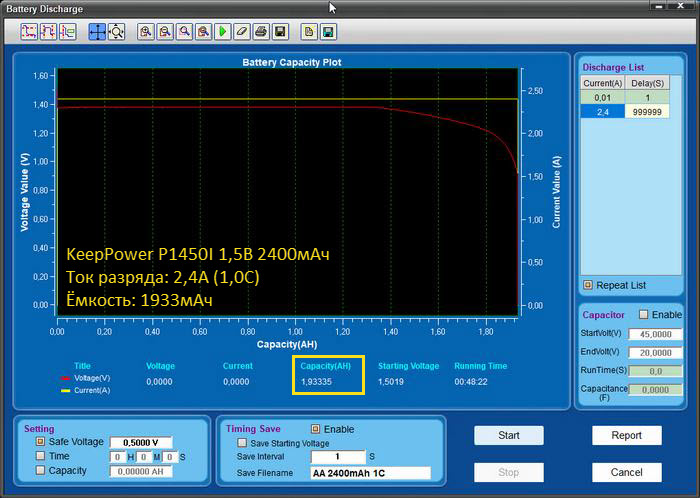Select the highlighted four-arrow crosshair tool

(x=97, y=32)
